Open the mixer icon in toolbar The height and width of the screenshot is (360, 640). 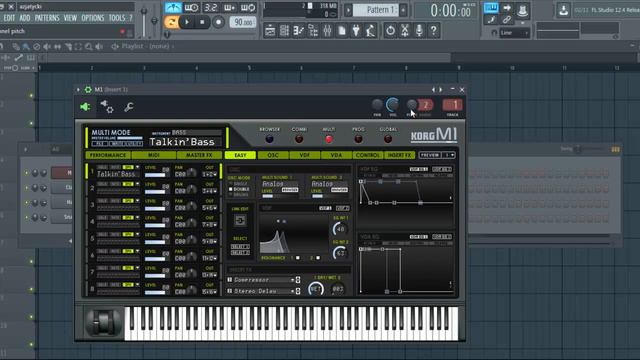point(327,31)
